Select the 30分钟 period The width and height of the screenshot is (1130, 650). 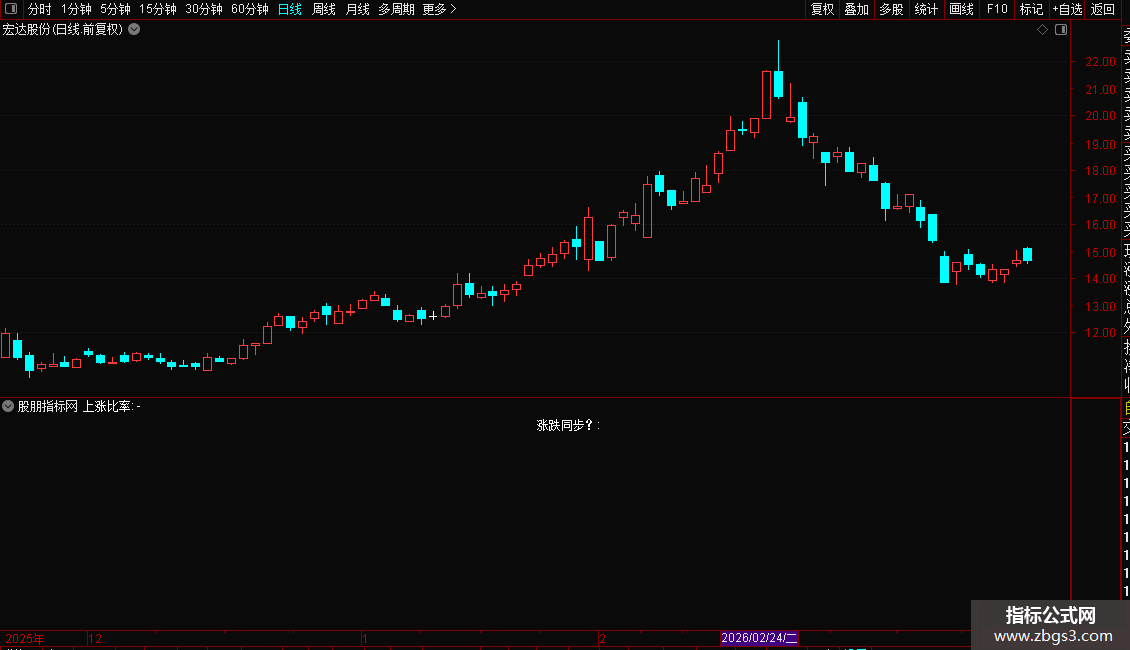(204, 9)
